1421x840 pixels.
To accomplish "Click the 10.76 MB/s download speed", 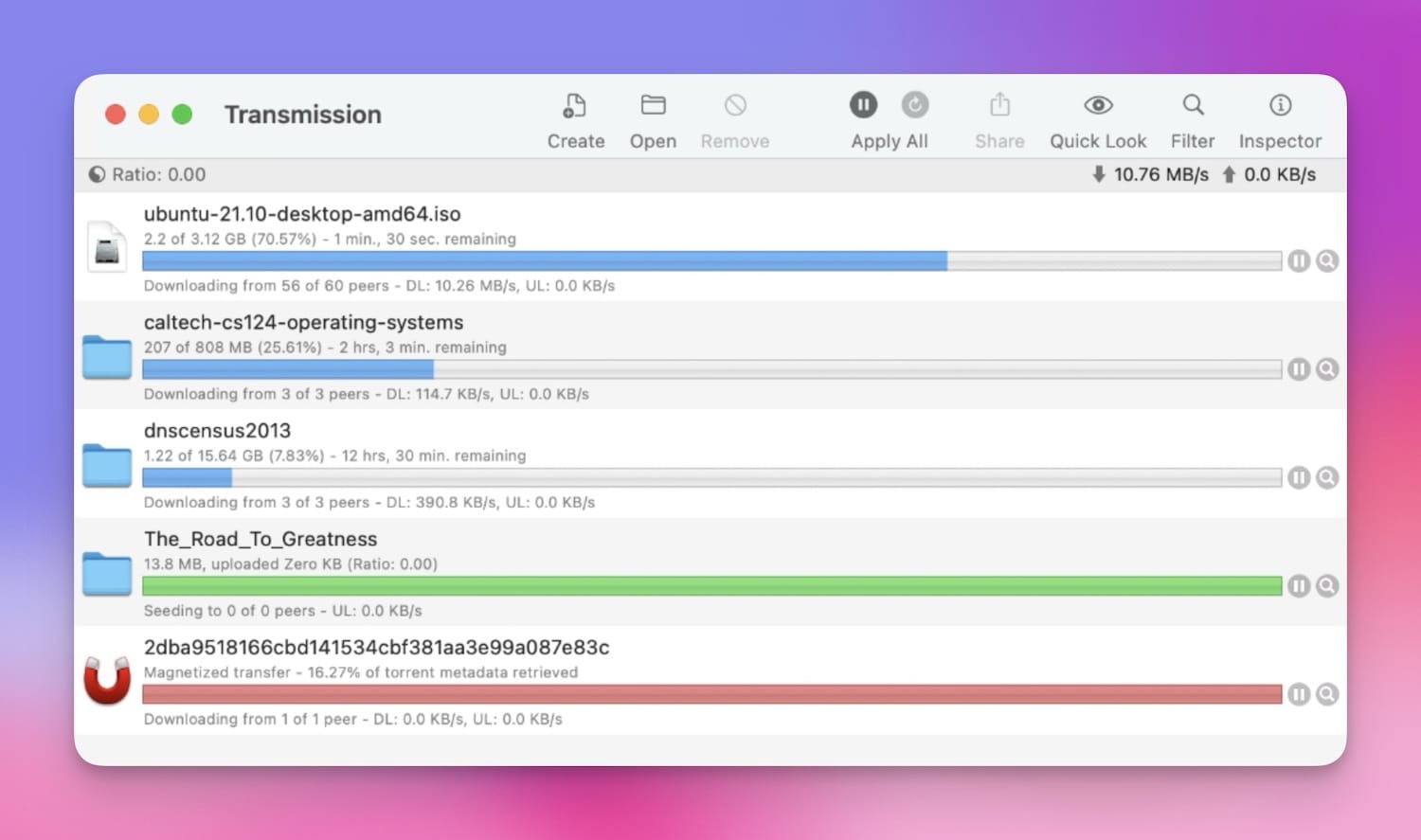I will pos(1161,174).
